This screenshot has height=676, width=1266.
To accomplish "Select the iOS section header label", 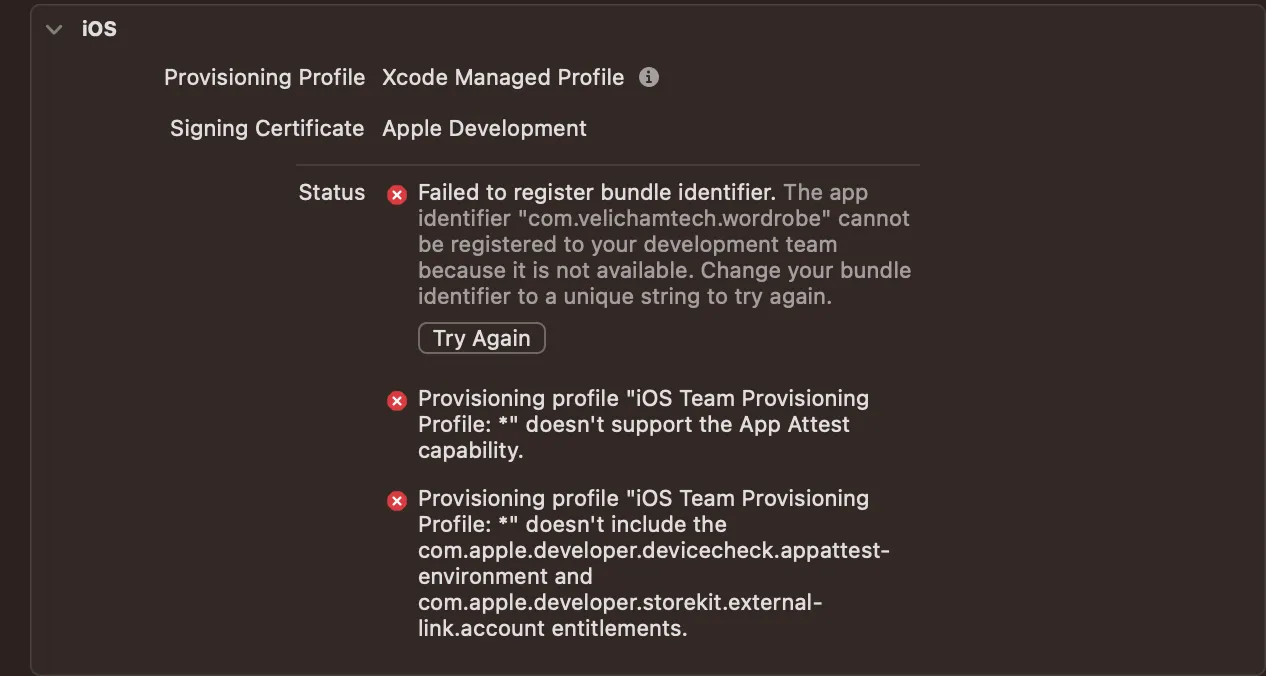I will tap(99, 29).
